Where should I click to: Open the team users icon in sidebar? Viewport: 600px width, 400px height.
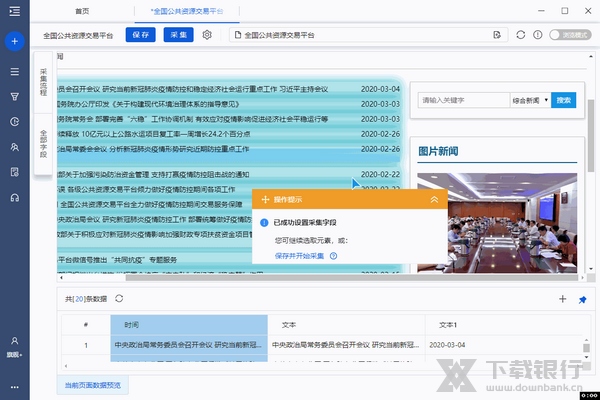[15, 147]
